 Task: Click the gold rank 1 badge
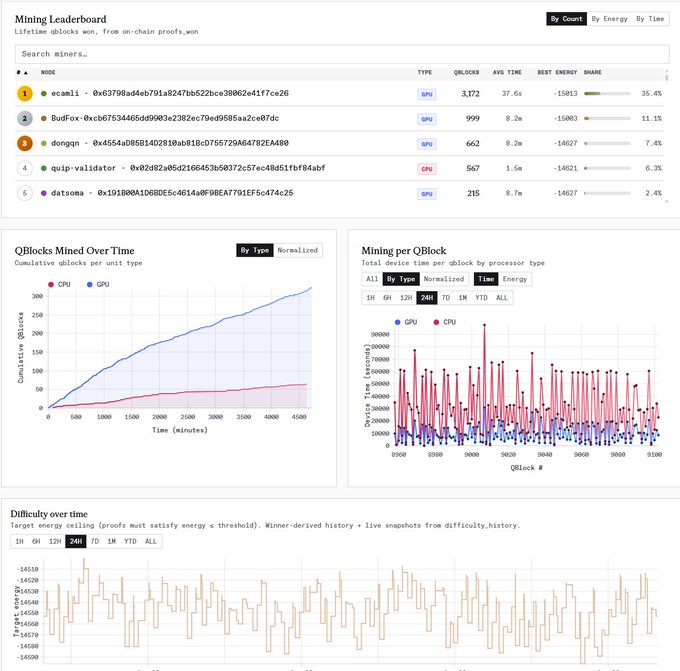point(25,94)
